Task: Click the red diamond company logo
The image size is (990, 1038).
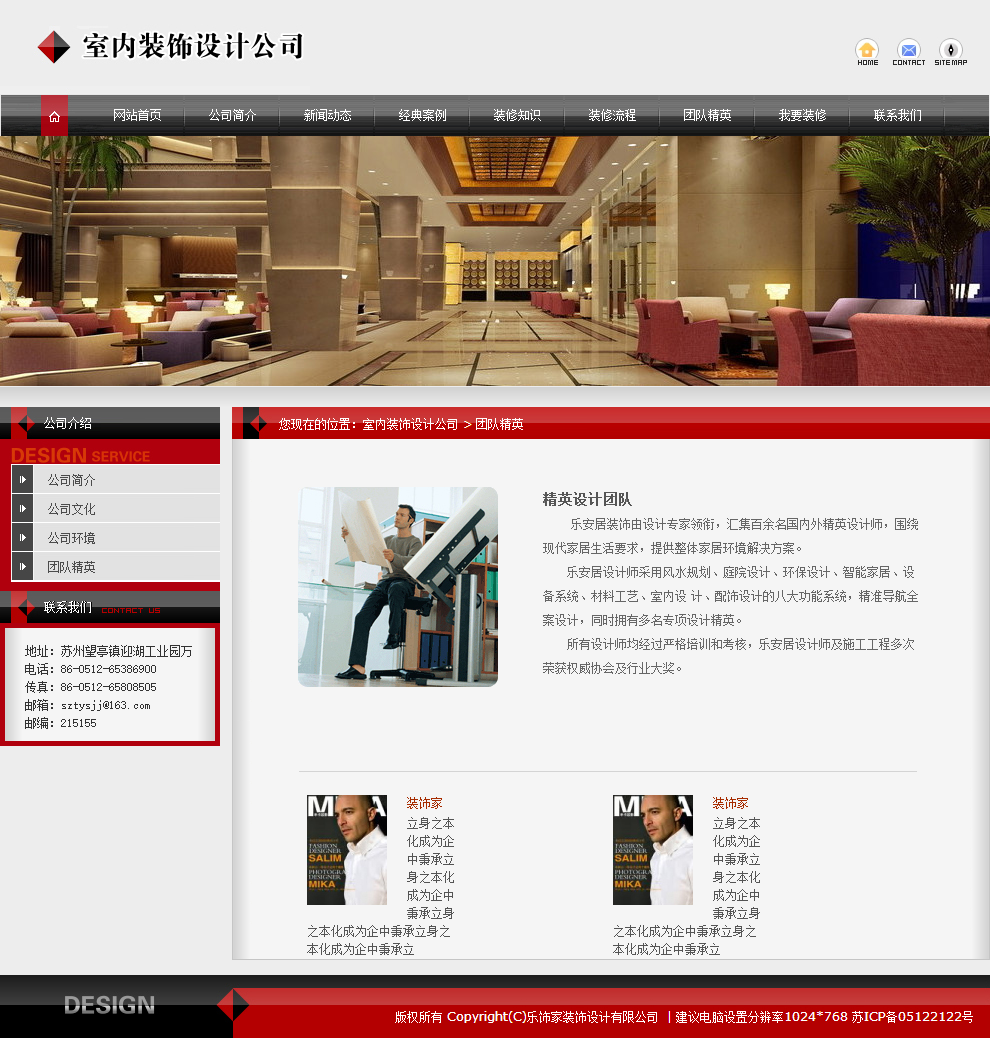Action: pos(53,46)
